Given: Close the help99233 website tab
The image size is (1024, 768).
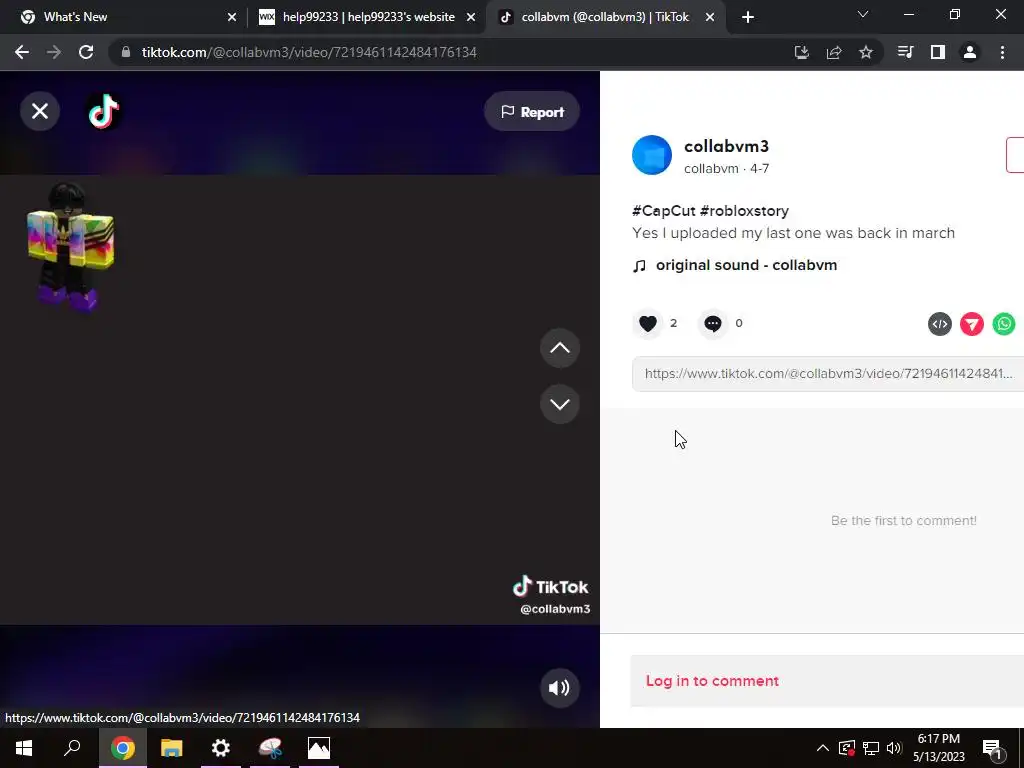Looking at the screenshot, I should pos(471,17).
